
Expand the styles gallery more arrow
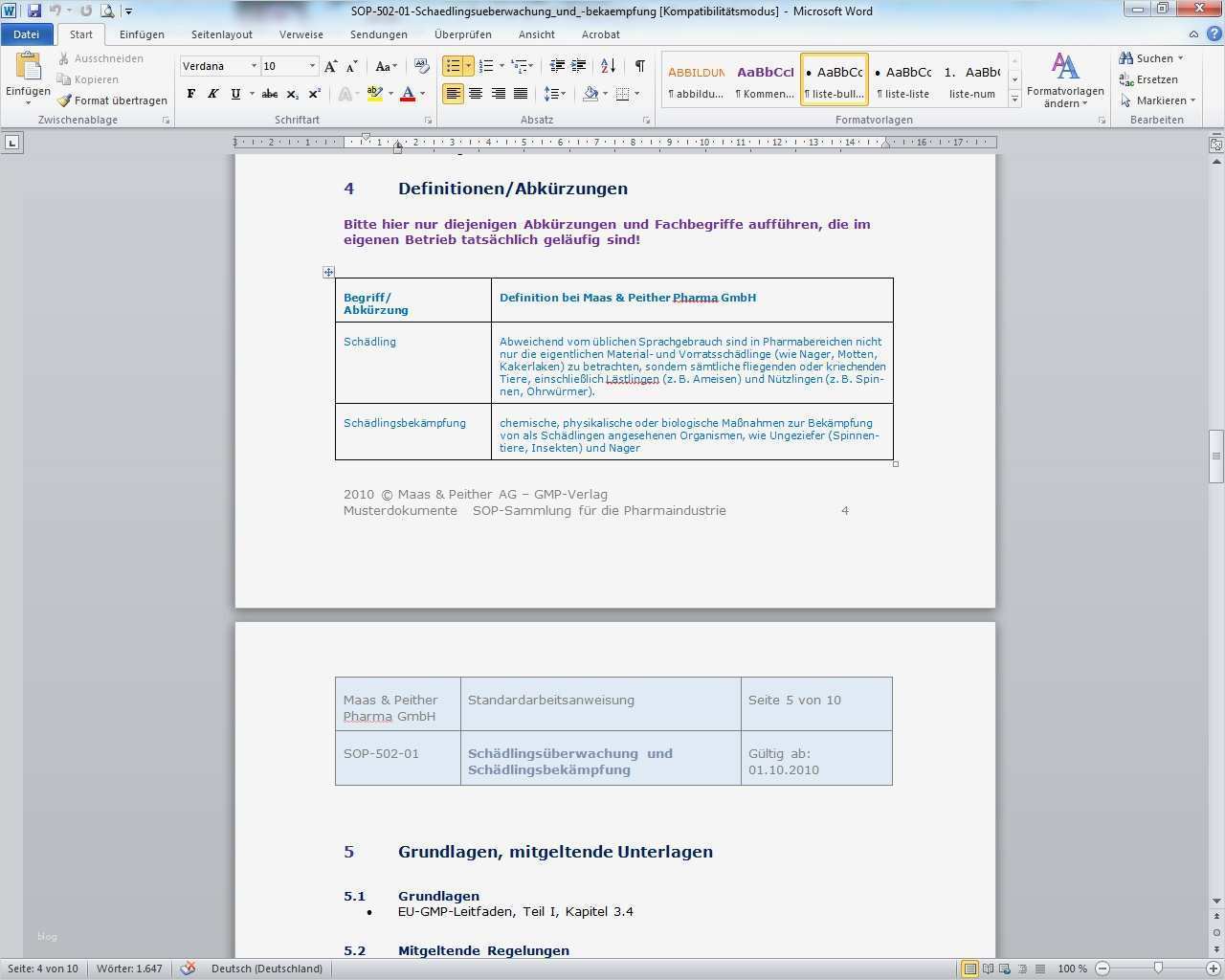[x=1015, y=99]
